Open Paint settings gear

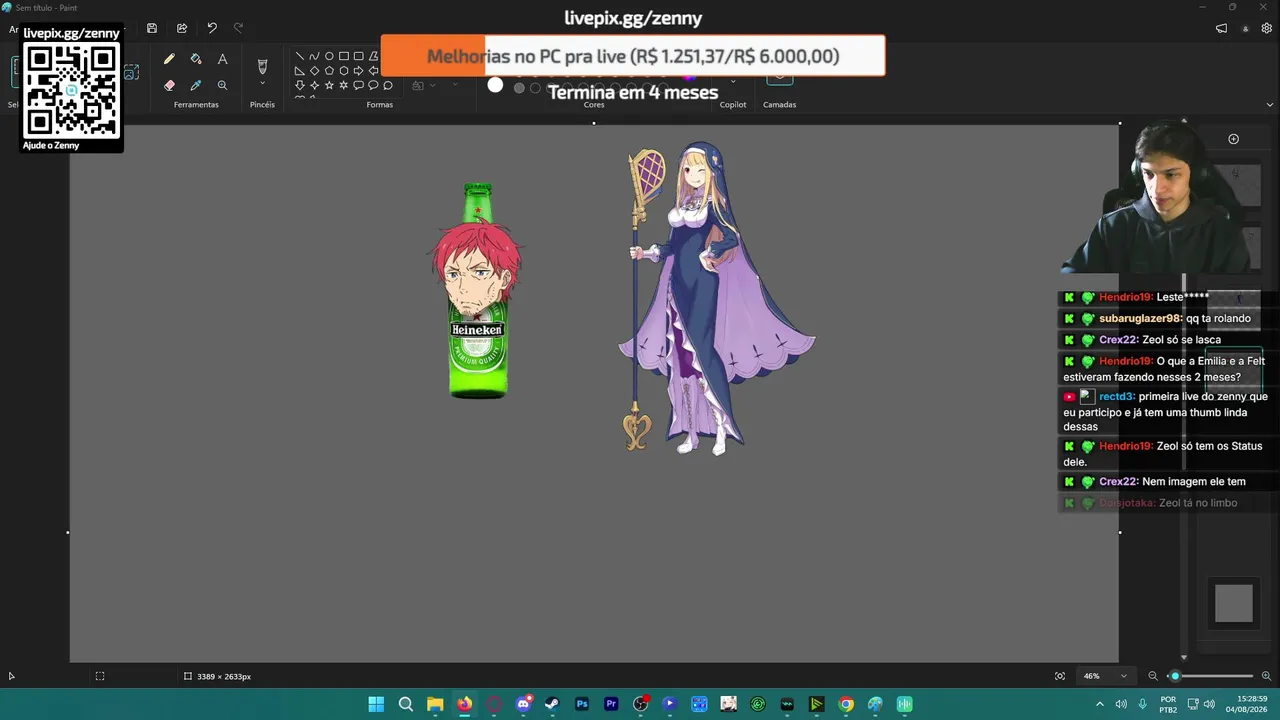click(x=1267, y=29)
